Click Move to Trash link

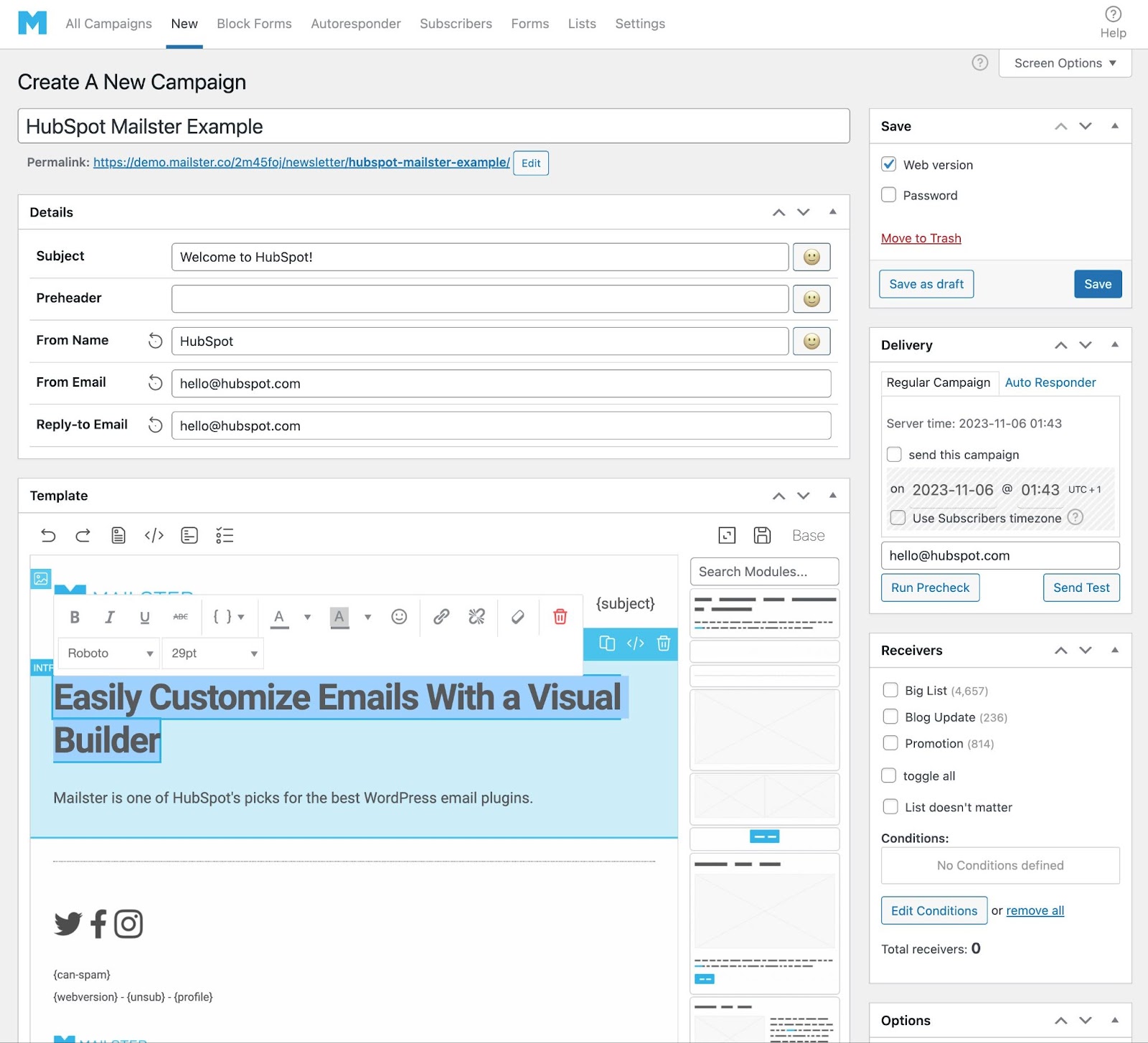pos(921,238)
